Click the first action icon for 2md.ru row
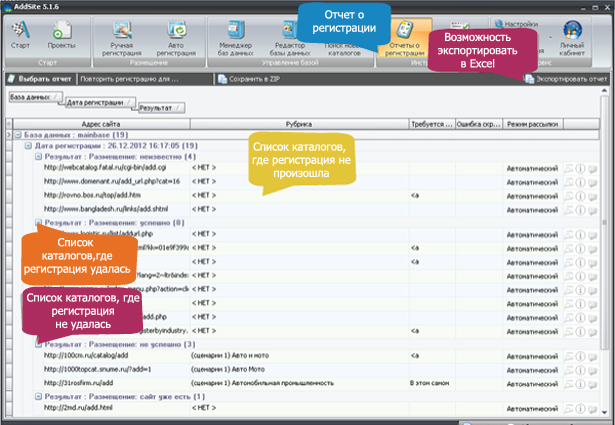 pos(569,409)
